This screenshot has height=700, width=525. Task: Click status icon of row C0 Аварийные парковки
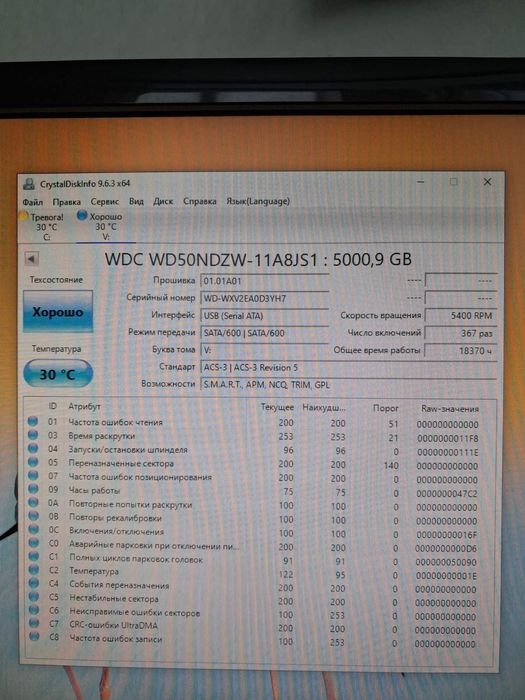[33, 542]
